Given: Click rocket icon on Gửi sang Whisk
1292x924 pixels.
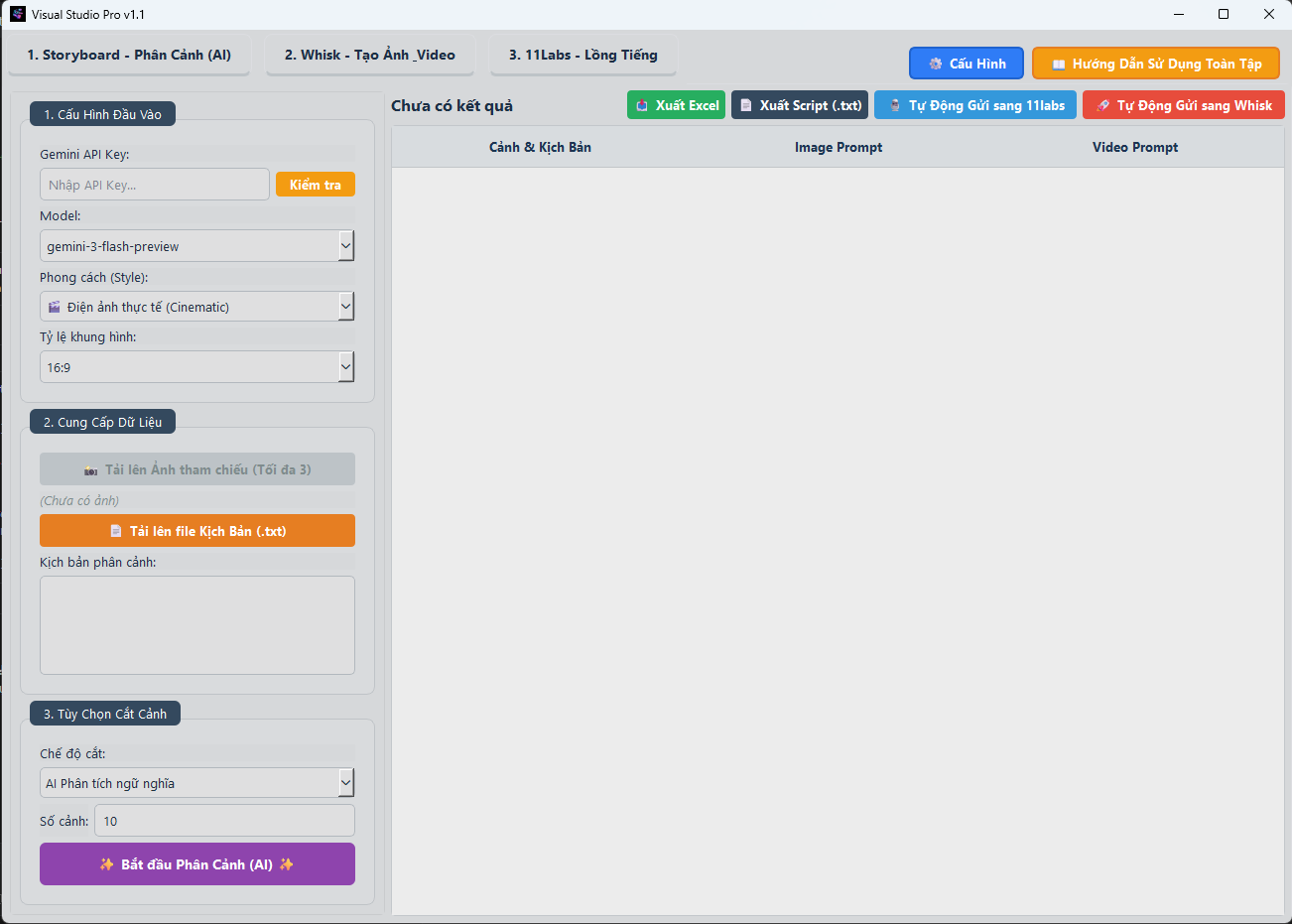Looking at the screenshot, I should (1102, 105).
